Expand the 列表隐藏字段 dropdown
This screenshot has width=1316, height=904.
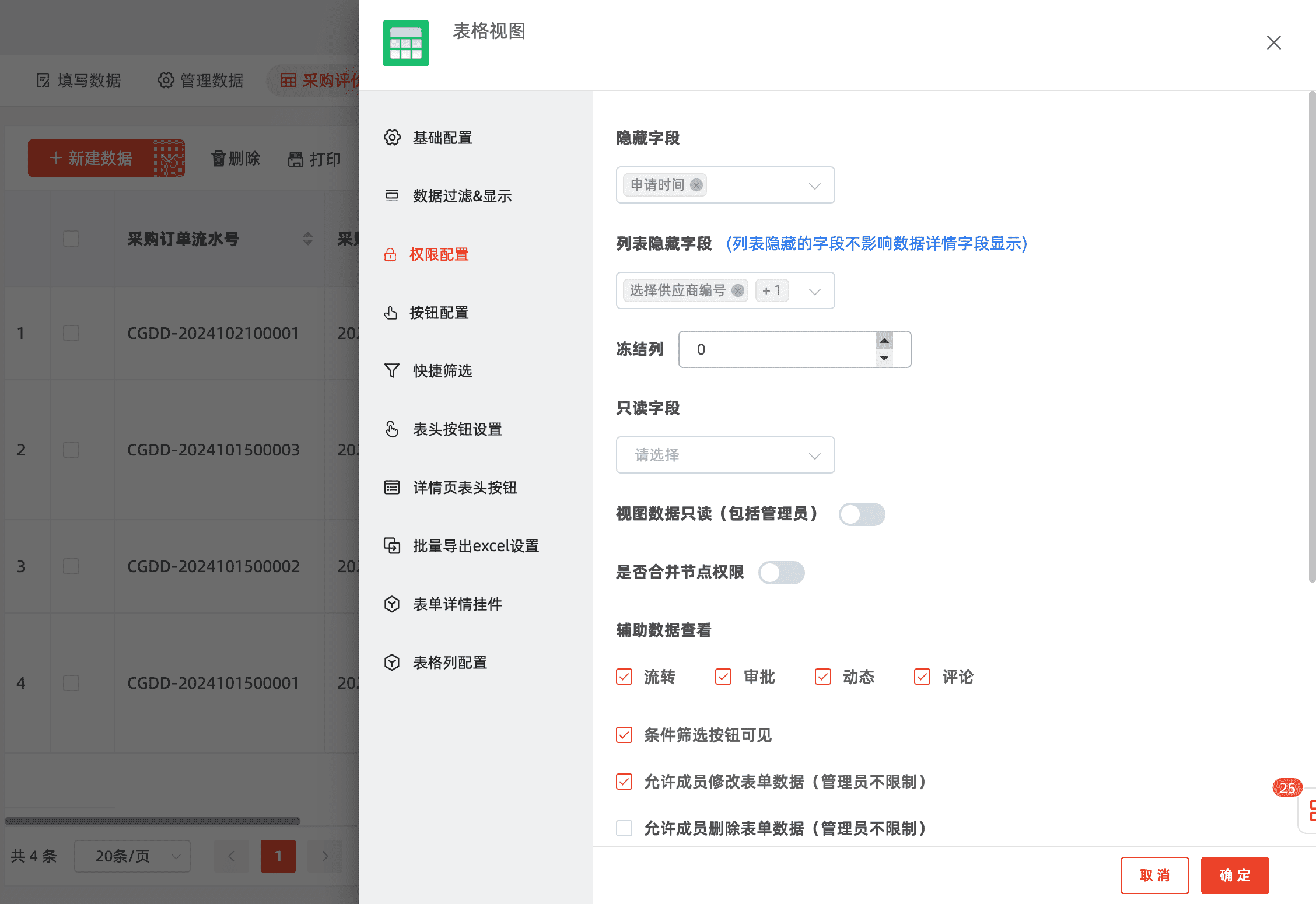(814, 291)
